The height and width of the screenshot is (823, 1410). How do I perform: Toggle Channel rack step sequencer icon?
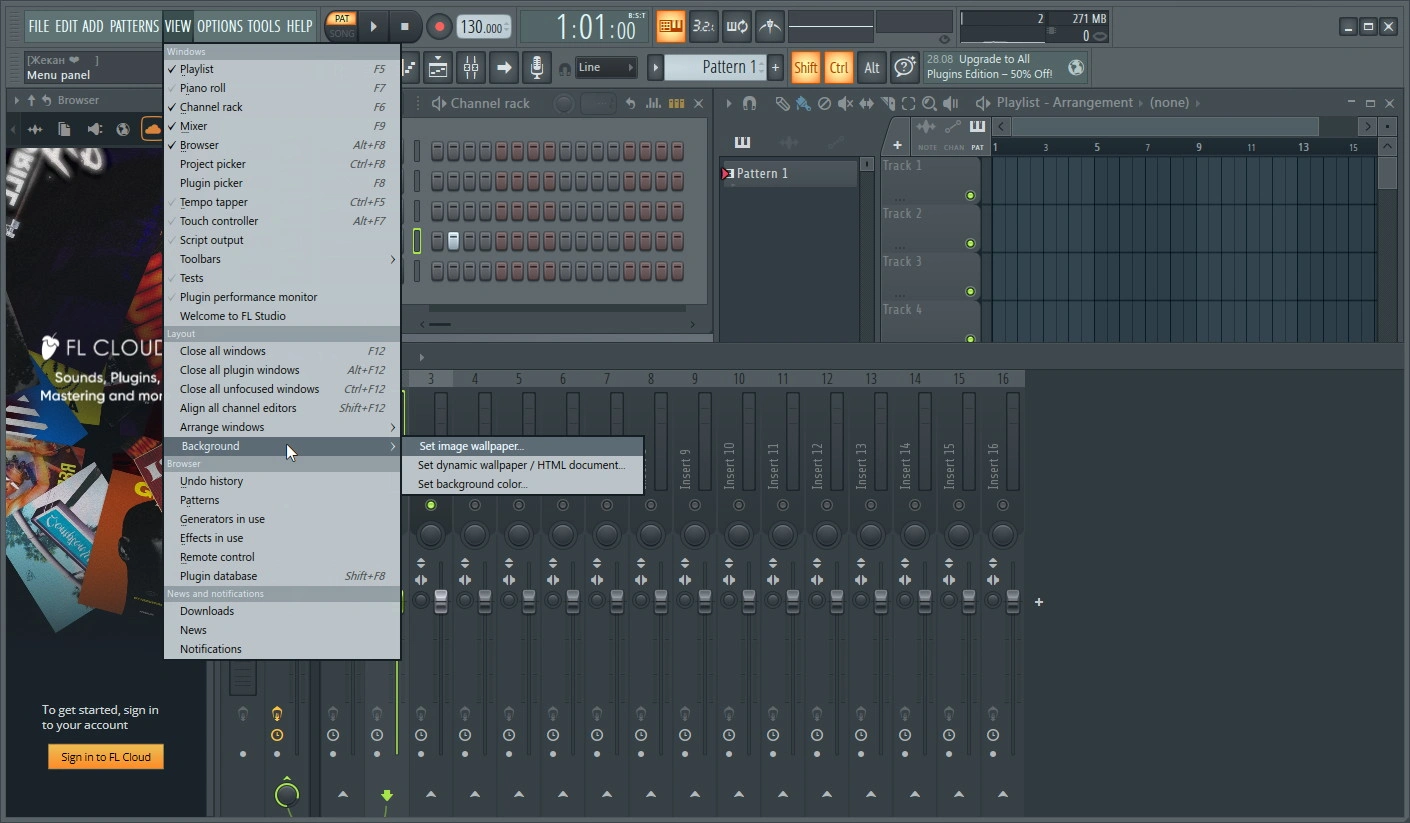click(x=676, y=103)
